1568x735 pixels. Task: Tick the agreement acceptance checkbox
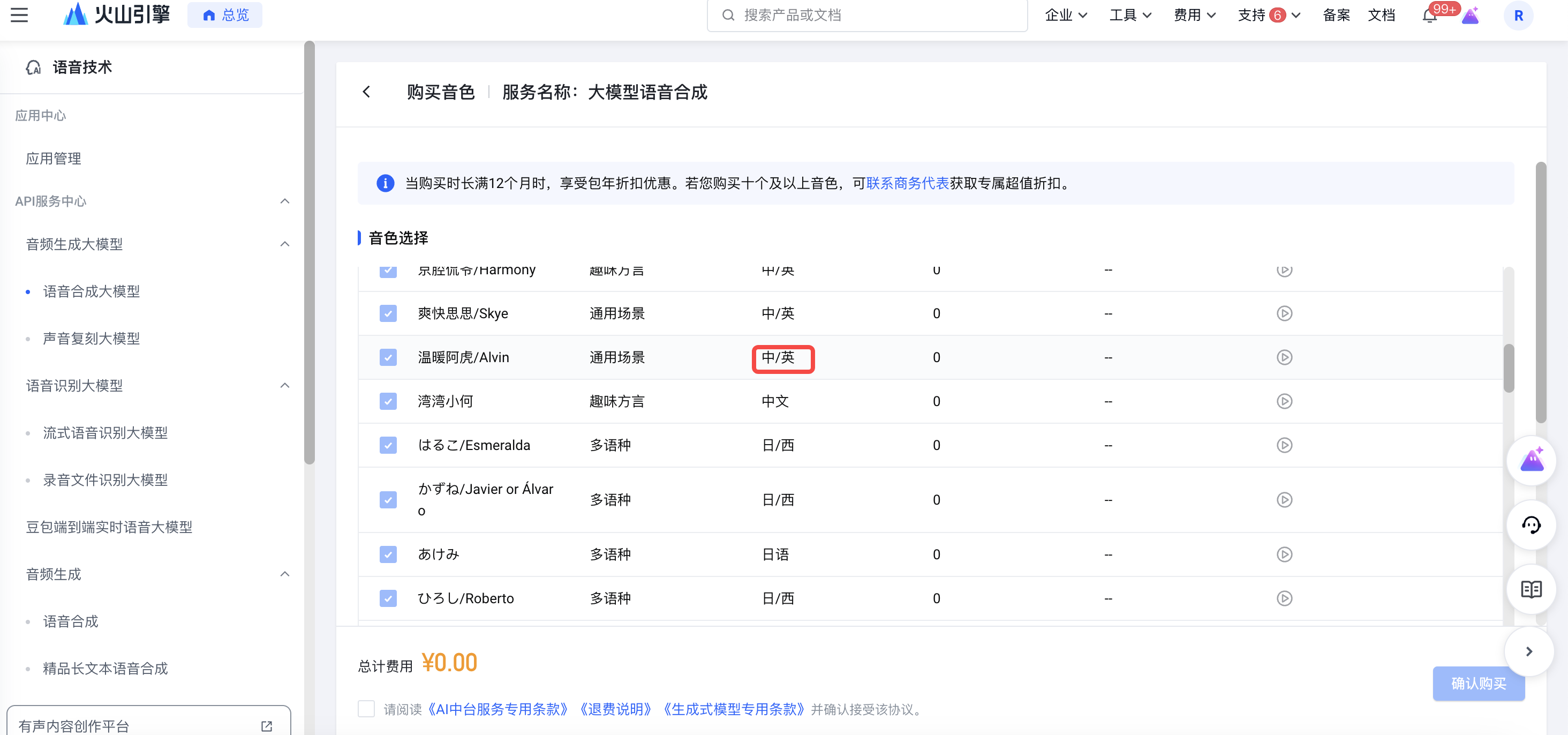pyautogui.click(x=366, y=709)
